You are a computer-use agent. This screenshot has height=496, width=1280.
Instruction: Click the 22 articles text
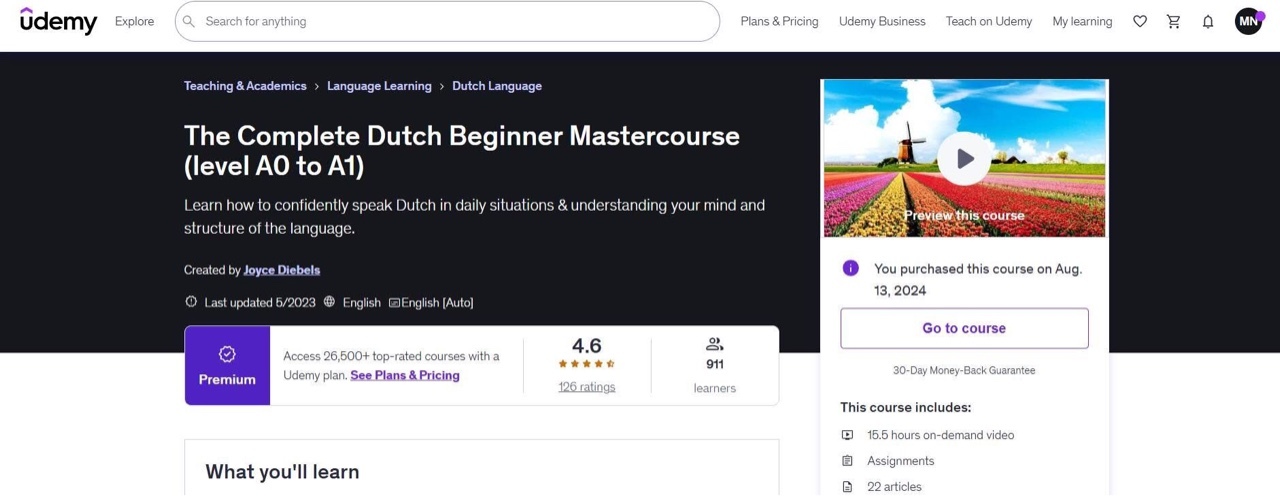[x=895, y=487]
